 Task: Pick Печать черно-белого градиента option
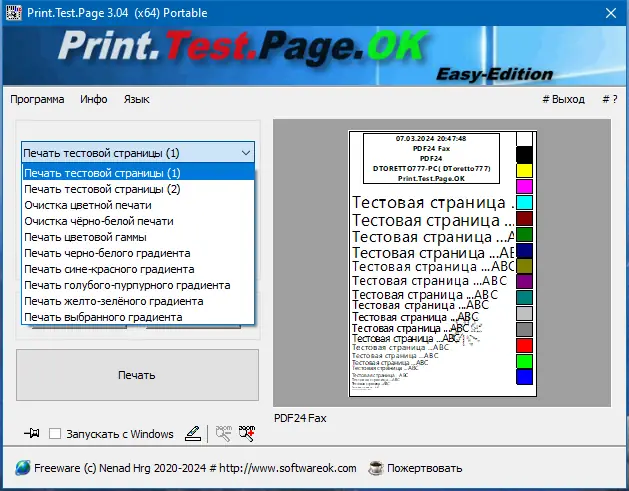click(138, 253)
